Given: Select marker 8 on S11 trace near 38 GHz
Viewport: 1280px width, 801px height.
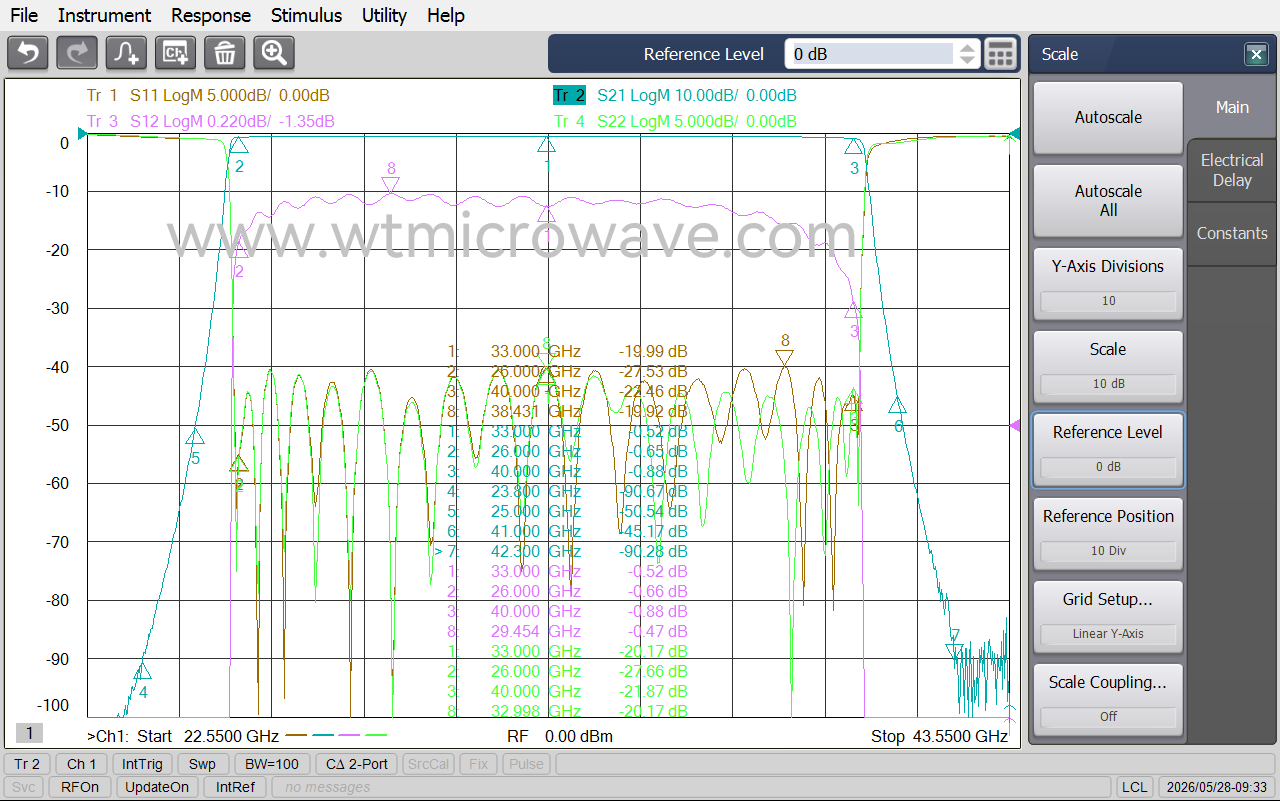Looking at the screenshot, I should click(x=785, y=357).
